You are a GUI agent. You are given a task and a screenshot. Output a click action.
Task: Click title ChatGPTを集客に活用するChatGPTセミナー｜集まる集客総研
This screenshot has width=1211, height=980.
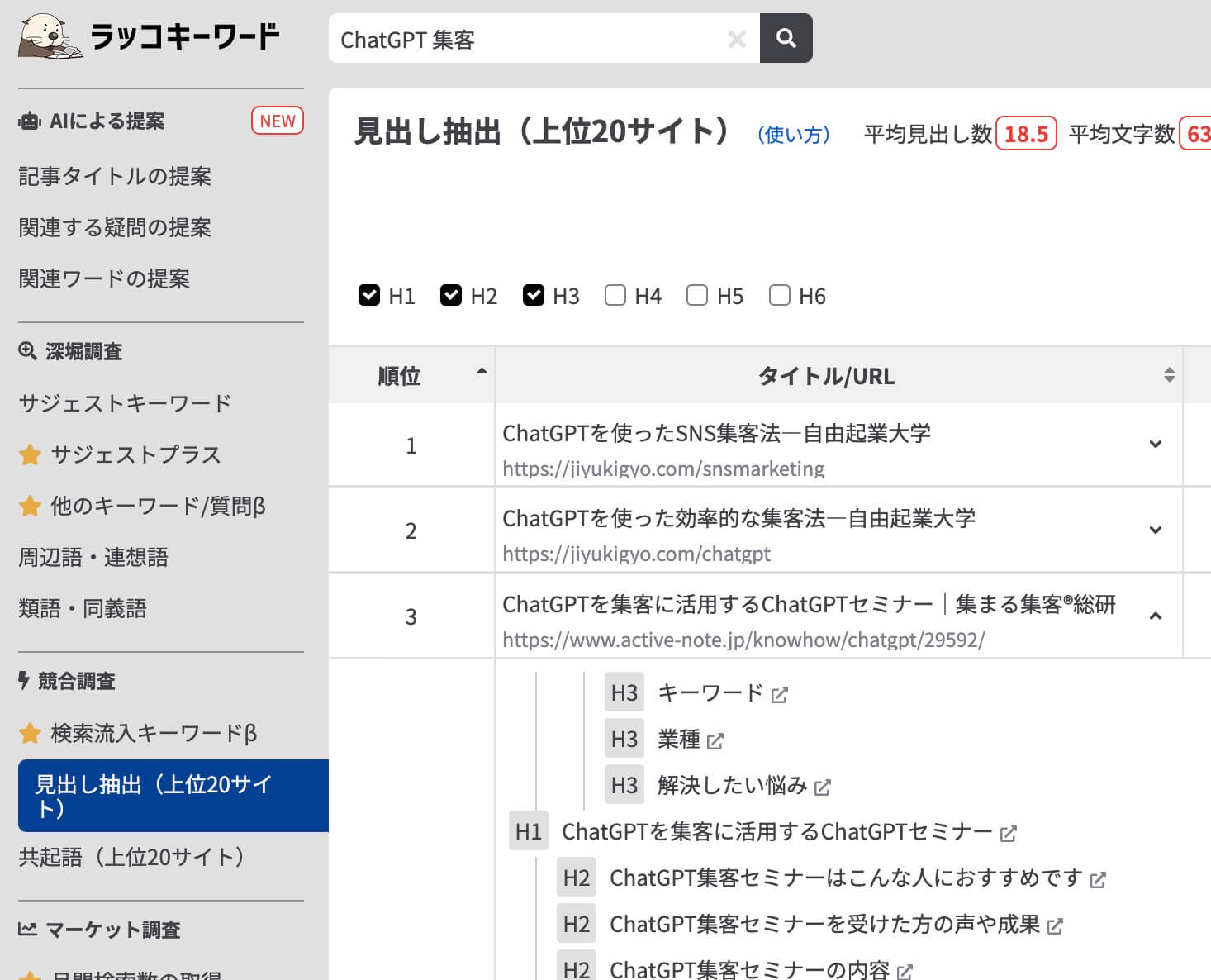coord(809,604)
